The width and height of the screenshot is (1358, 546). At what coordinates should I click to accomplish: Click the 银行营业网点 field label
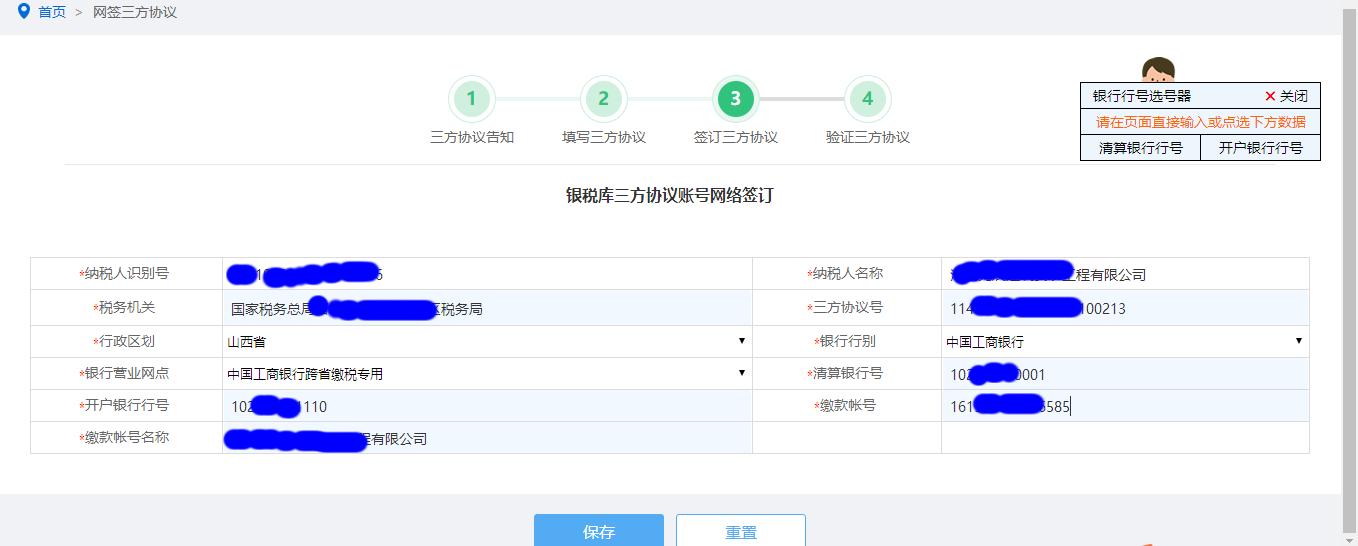click(x=124, y=373)
